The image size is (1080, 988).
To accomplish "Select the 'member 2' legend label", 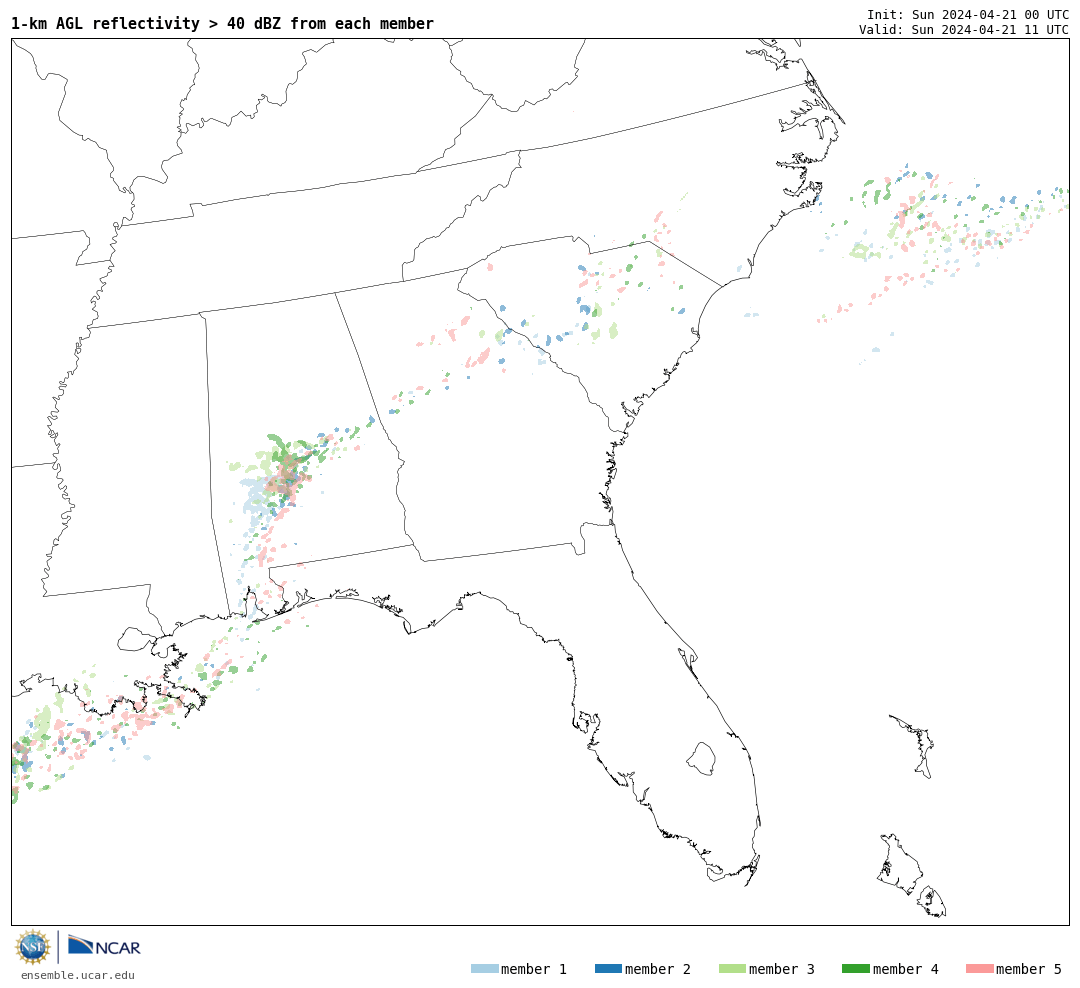I will pos(658,969).
